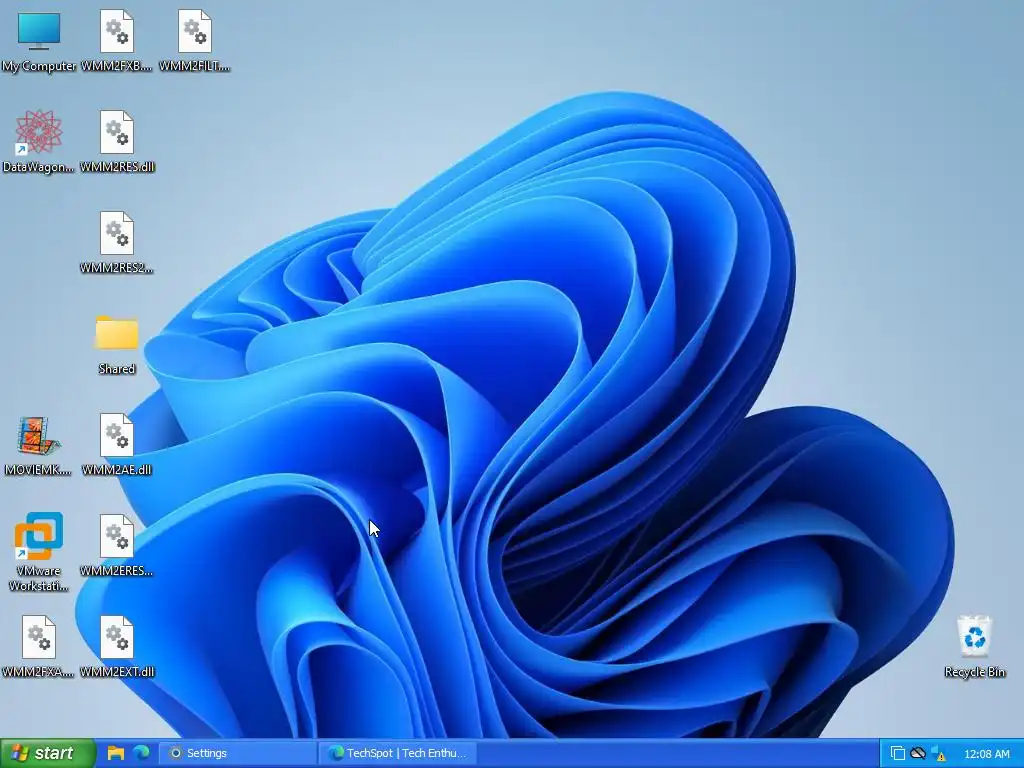Screen dimensions: 1024x768
Task: Open the VMware Workstation shortcut icon
Action: click(x=39, y=552)
